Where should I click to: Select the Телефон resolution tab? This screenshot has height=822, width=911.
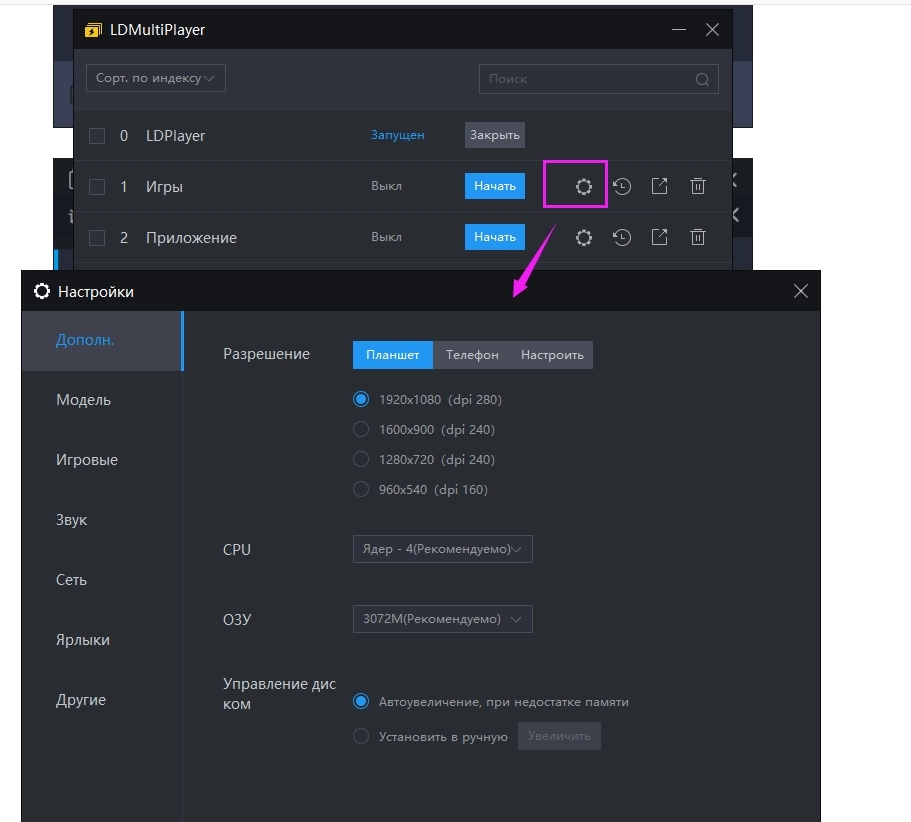472,355
